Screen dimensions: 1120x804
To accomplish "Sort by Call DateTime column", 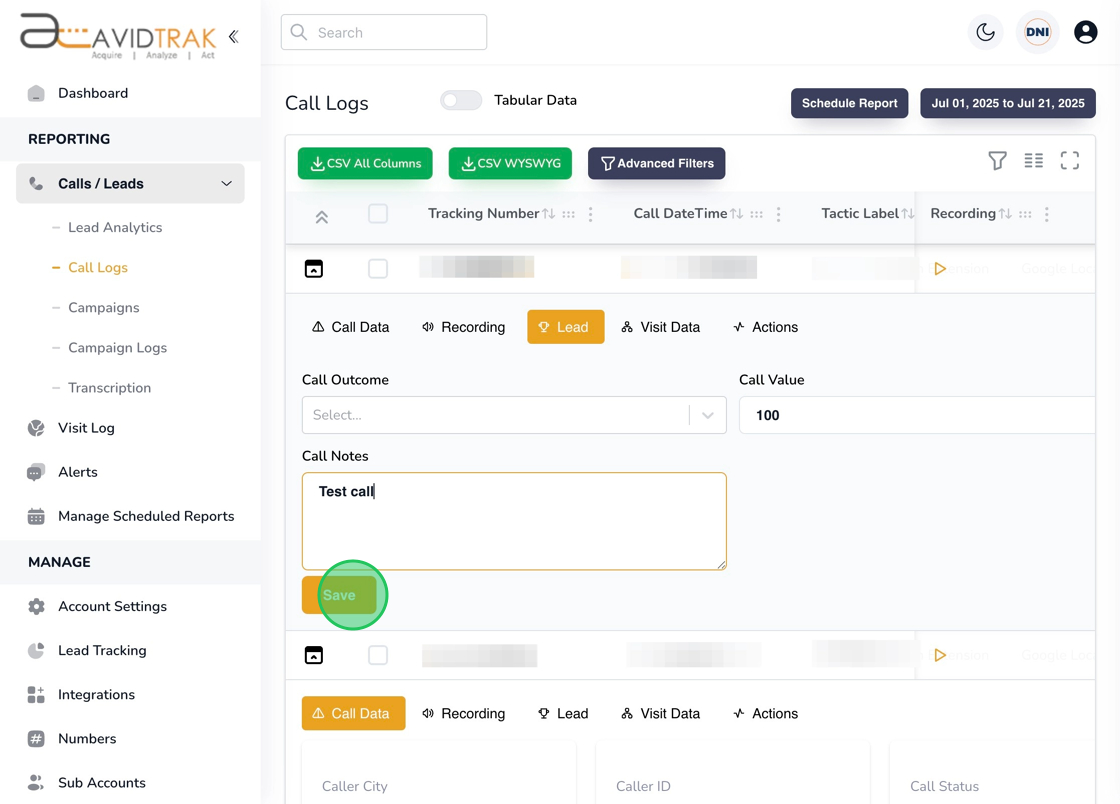I will (736, 213).
